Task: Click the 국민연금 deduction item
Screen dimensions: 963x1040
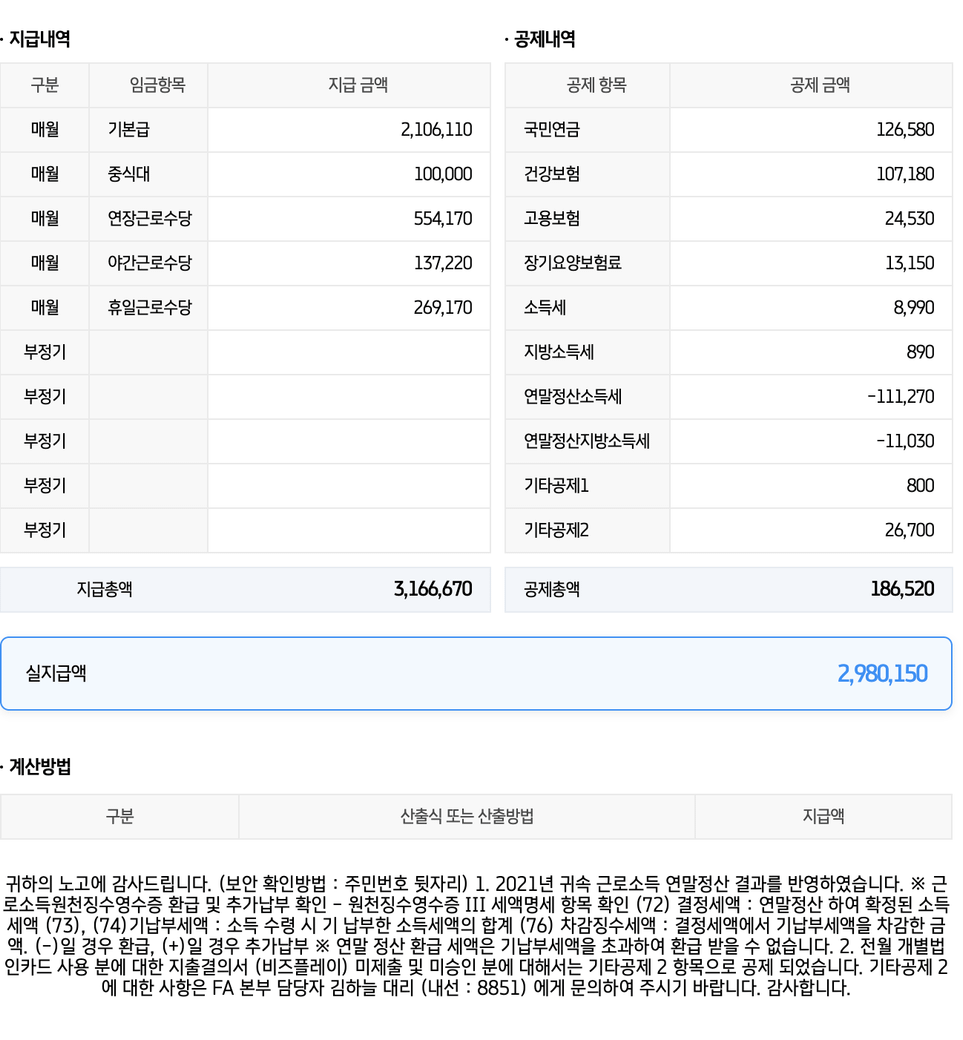Action: pyautogui.click(x=551, y=130)
